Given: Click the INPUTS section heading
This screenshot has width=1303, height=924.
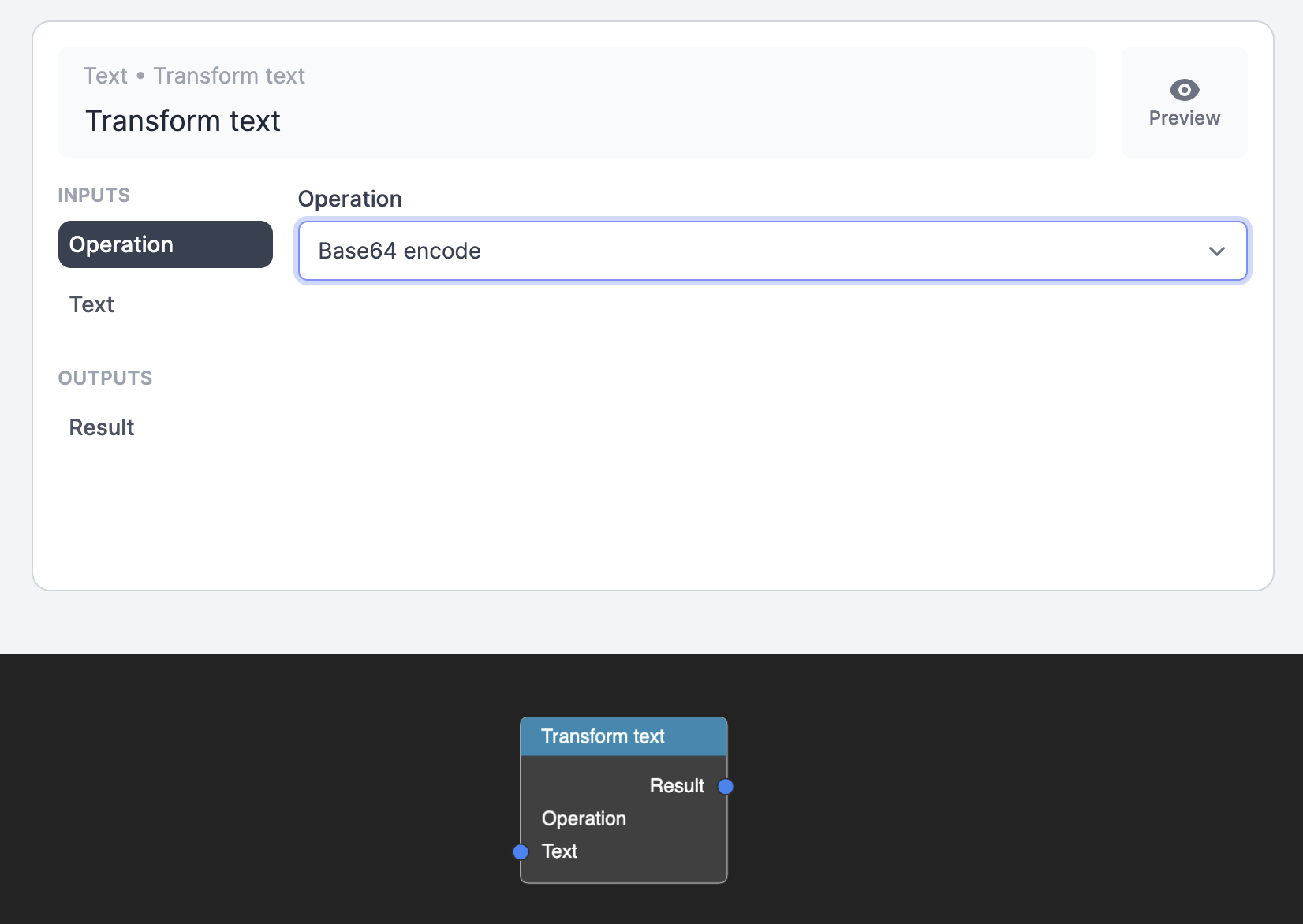Looking at the screenshot, I should 94,196.
